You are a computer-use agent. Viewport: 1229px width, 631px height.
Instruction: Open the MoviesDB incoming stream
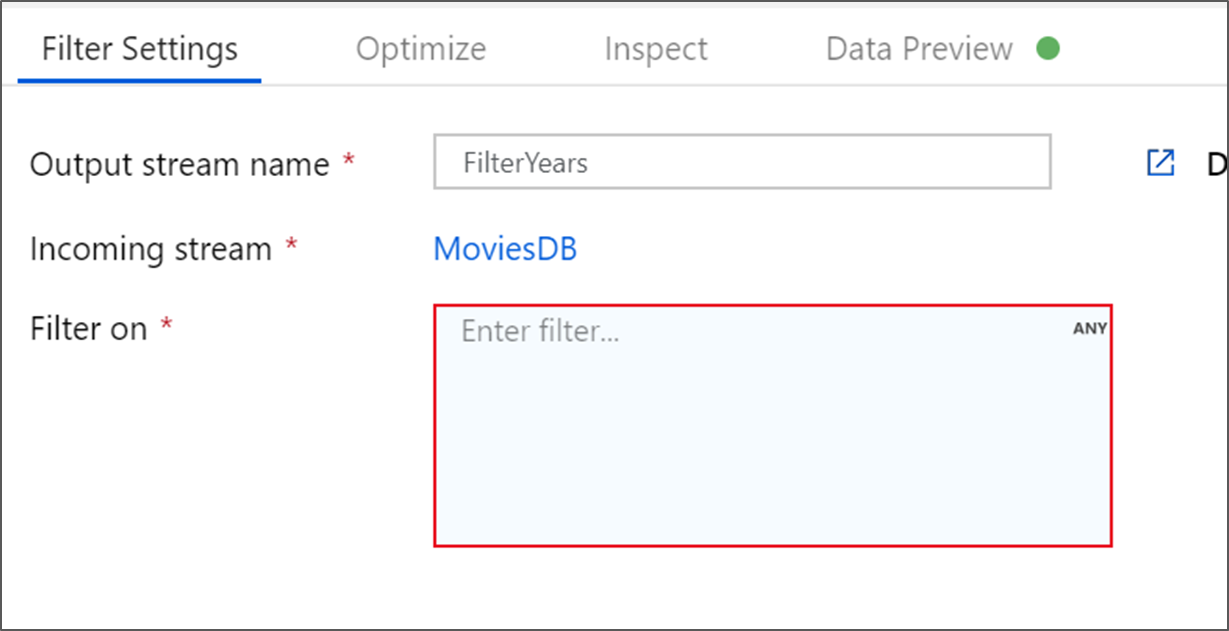(x=504, y=248)
